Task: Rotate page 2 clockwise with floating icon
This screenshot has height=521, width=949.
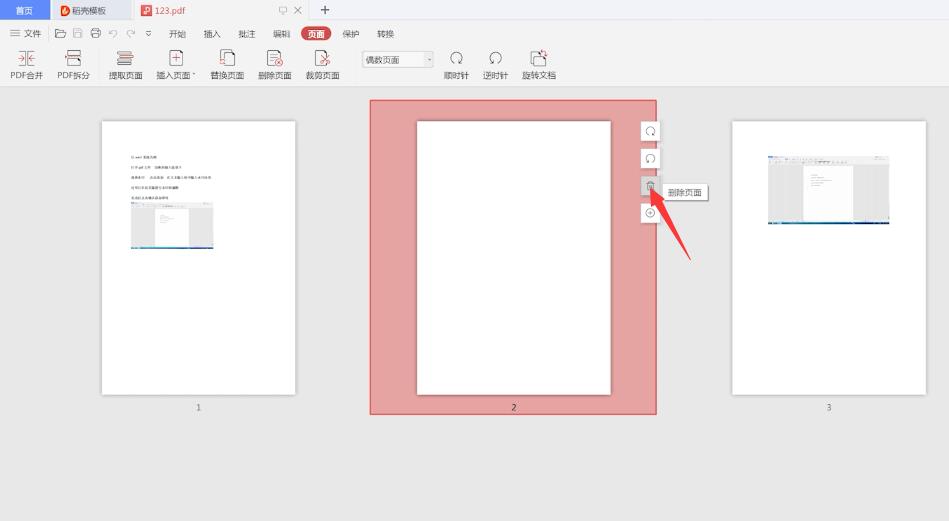Action: pyautogui.click(x=650, y=131)
